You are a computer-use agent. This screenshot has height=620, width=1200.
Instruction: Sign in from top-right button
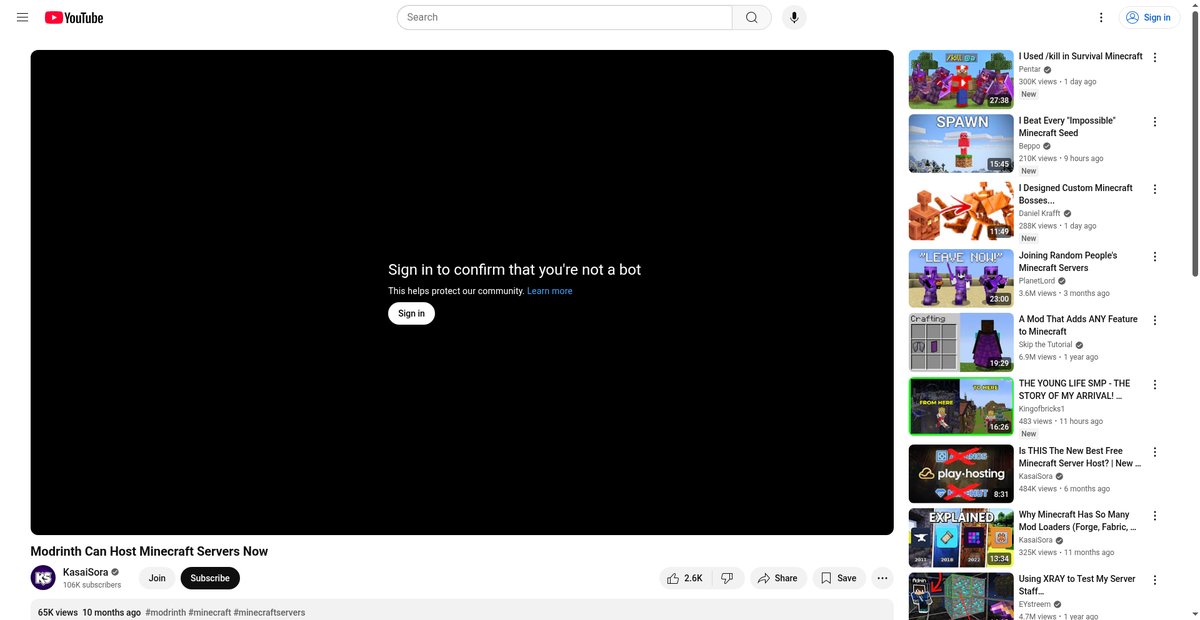click(1148, 17)
